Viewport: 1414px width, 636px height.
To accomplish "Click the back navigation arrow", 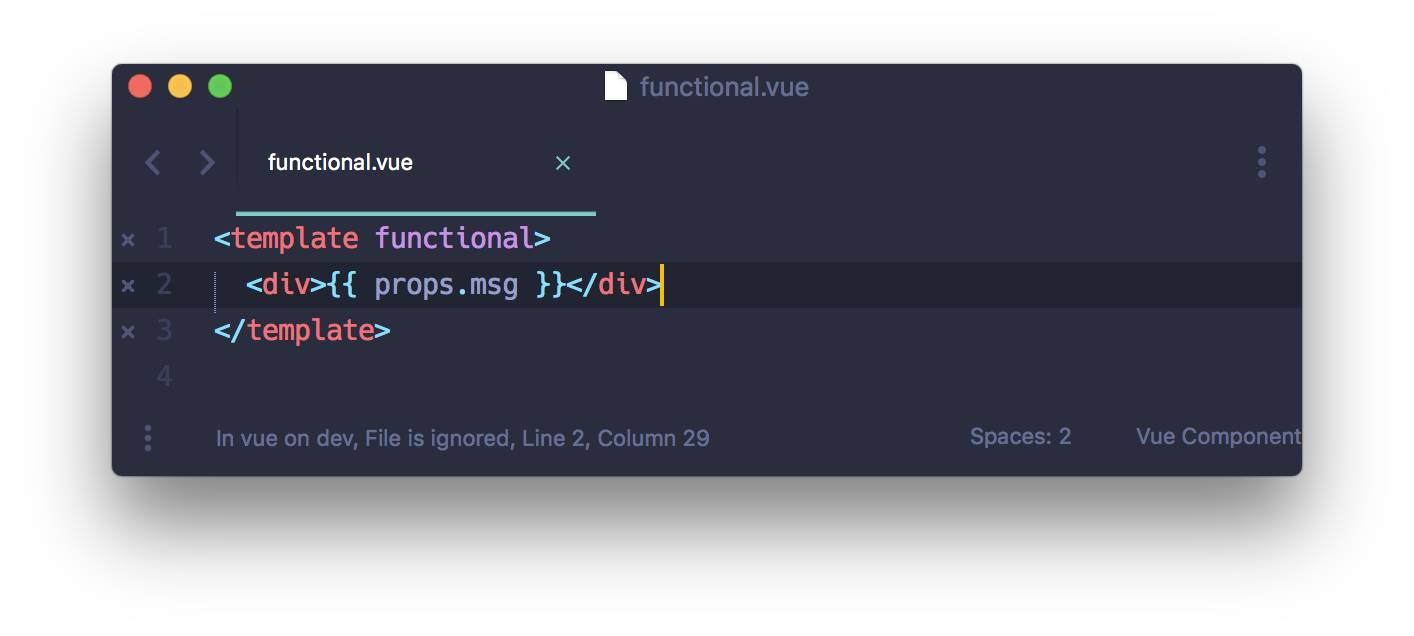I will click(153, 163).
